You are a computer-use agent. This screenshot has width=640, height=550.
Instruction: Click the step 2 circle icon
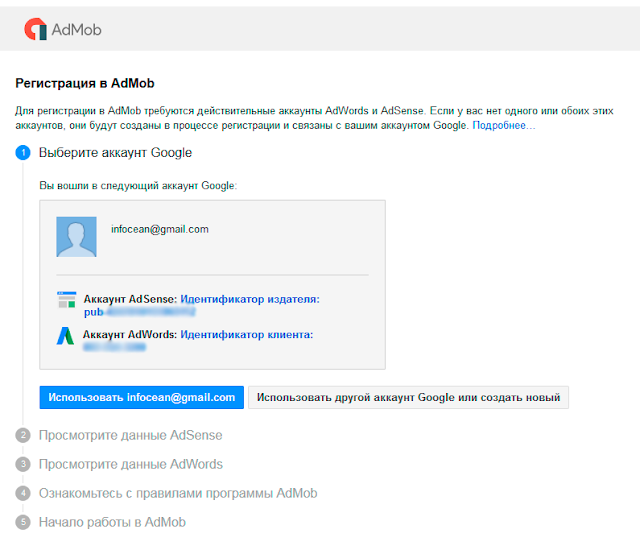[23, 435]
